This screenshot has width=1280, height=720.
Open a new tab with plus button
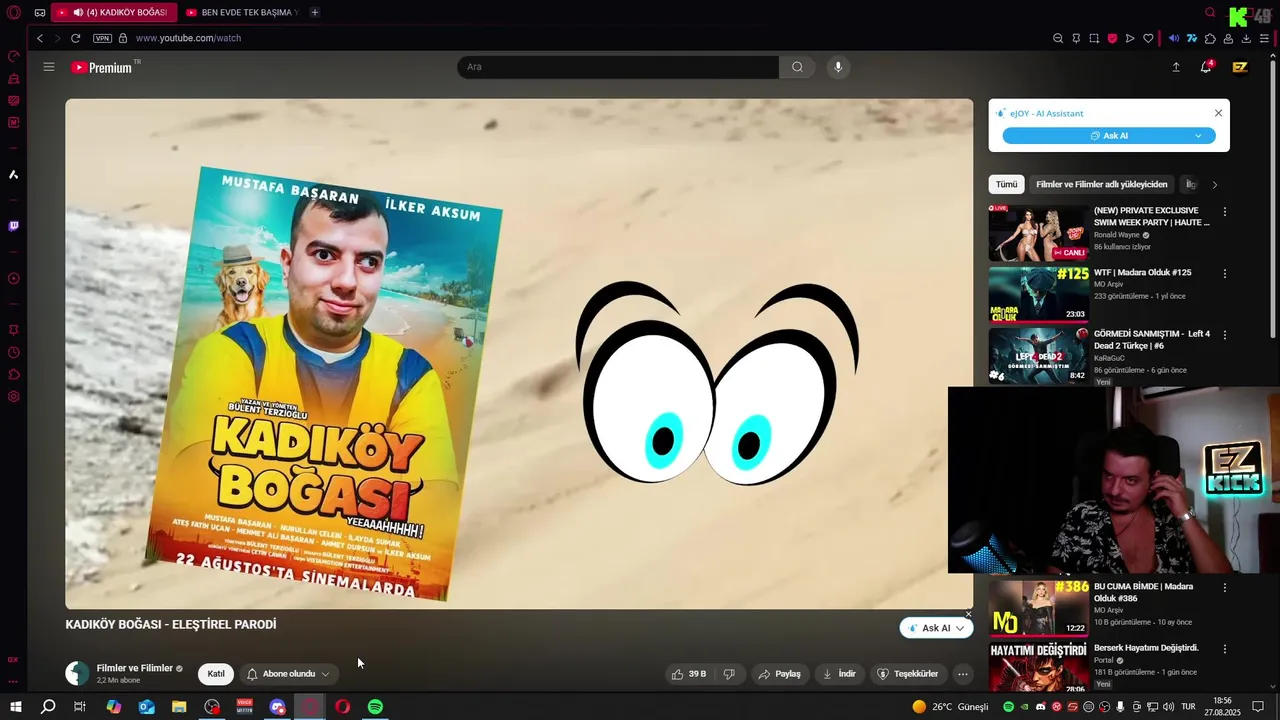(x=314, y=12)
